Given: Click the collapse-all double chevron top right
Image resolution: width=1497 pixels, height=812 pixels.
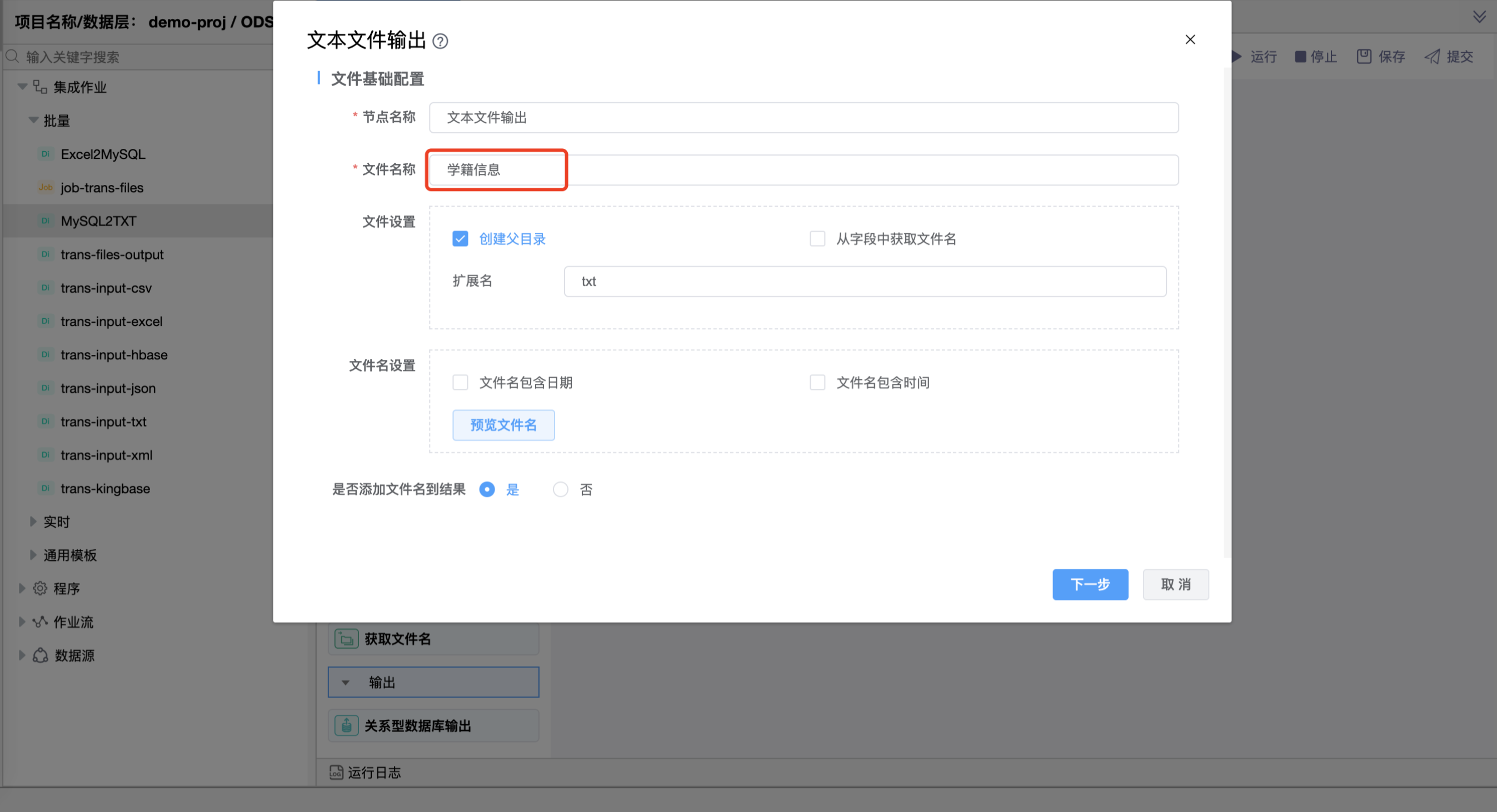Looking at the screenshot, I should click(1480, 16).
